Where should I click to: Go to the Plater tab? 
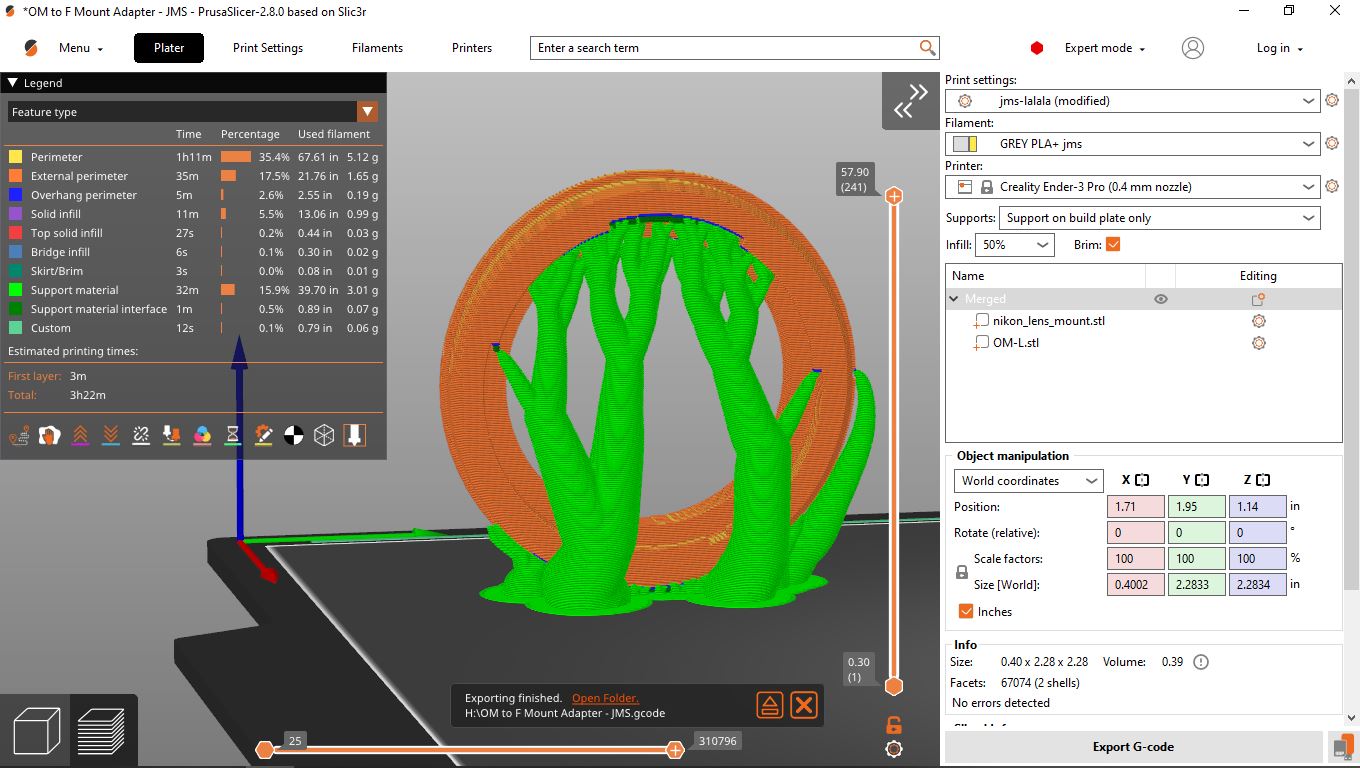point(169,48)
